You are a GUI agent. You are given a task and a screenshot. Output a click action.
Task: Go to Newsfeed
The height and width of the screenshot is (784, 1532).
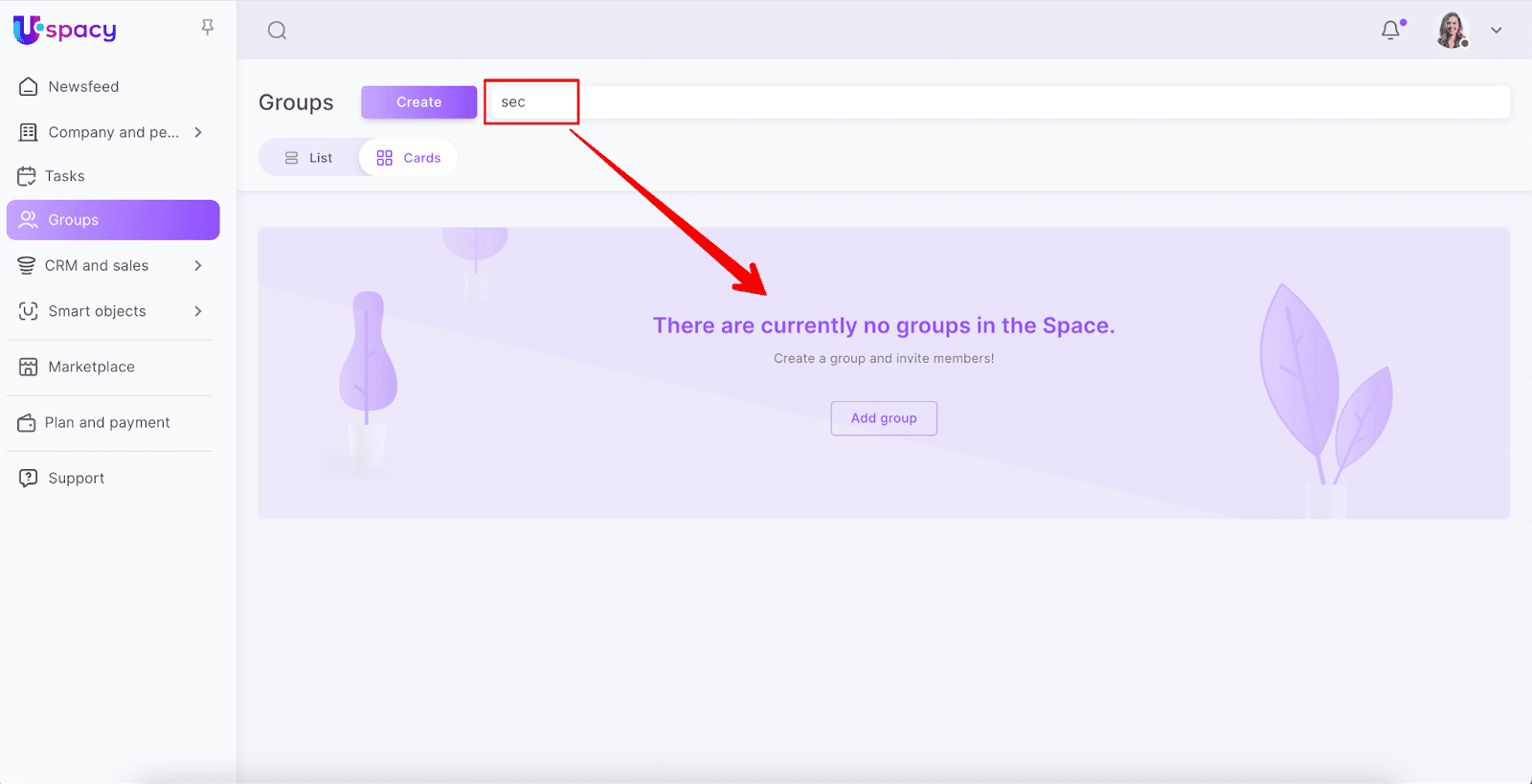point(83,86)
